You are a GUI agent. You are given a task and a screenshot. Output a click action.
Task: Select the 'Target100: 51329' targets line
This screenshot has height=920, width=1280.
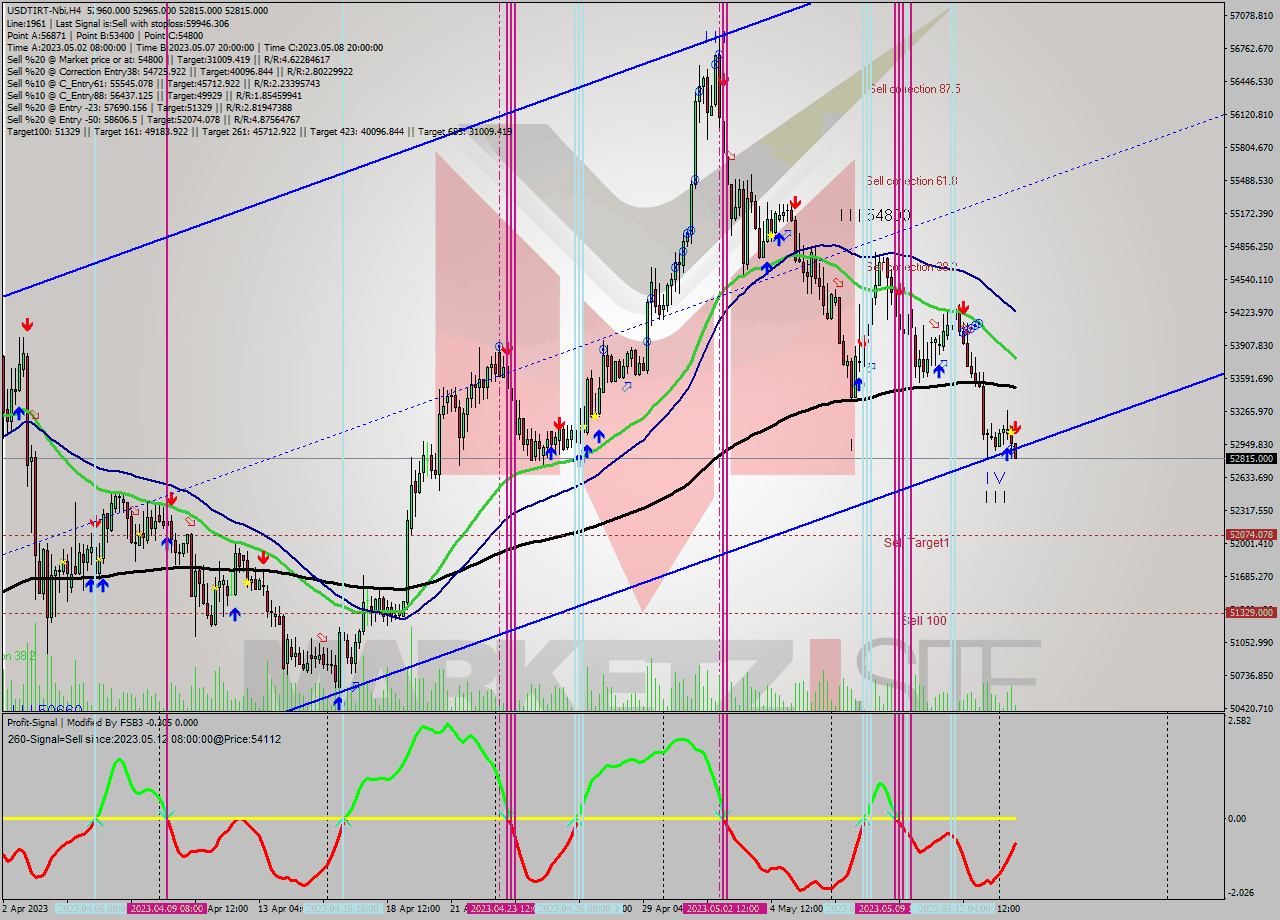pyautogui.click(x=259, y=131)
